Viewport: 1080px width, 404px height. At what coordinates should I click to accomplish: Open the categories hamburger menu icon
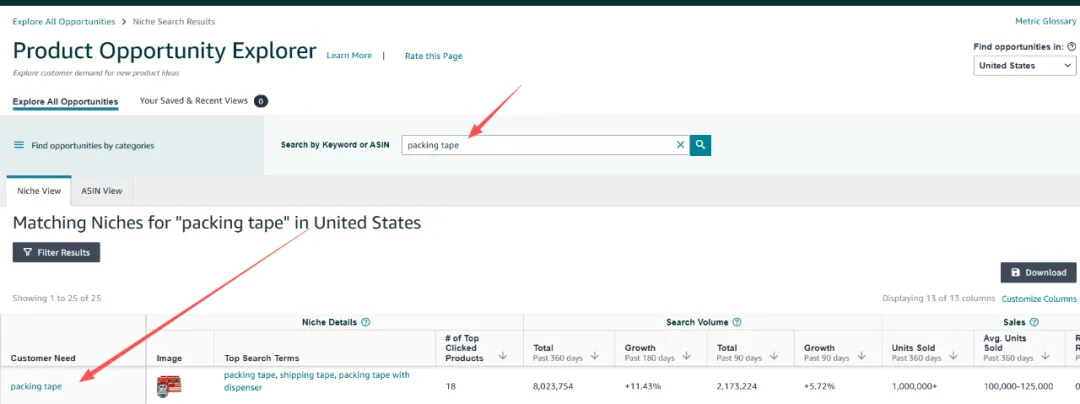(19, 145)
